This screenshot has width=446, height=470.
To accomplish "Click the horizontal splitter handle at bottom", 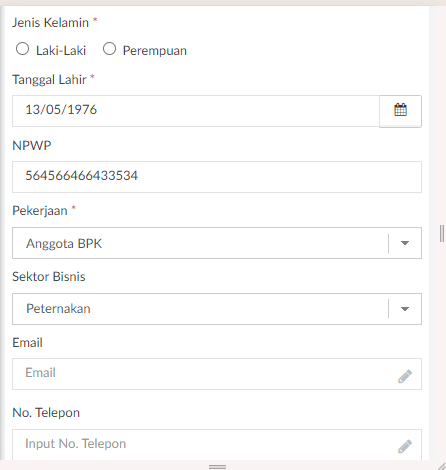I will click(217, 467).
